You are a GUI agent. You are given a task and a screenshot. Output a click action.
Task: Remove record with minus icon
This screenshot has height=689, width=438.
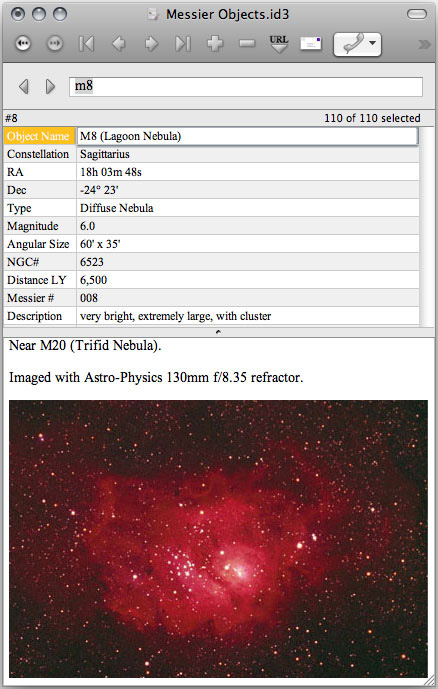pyautogui.click(x=247, y=44)
